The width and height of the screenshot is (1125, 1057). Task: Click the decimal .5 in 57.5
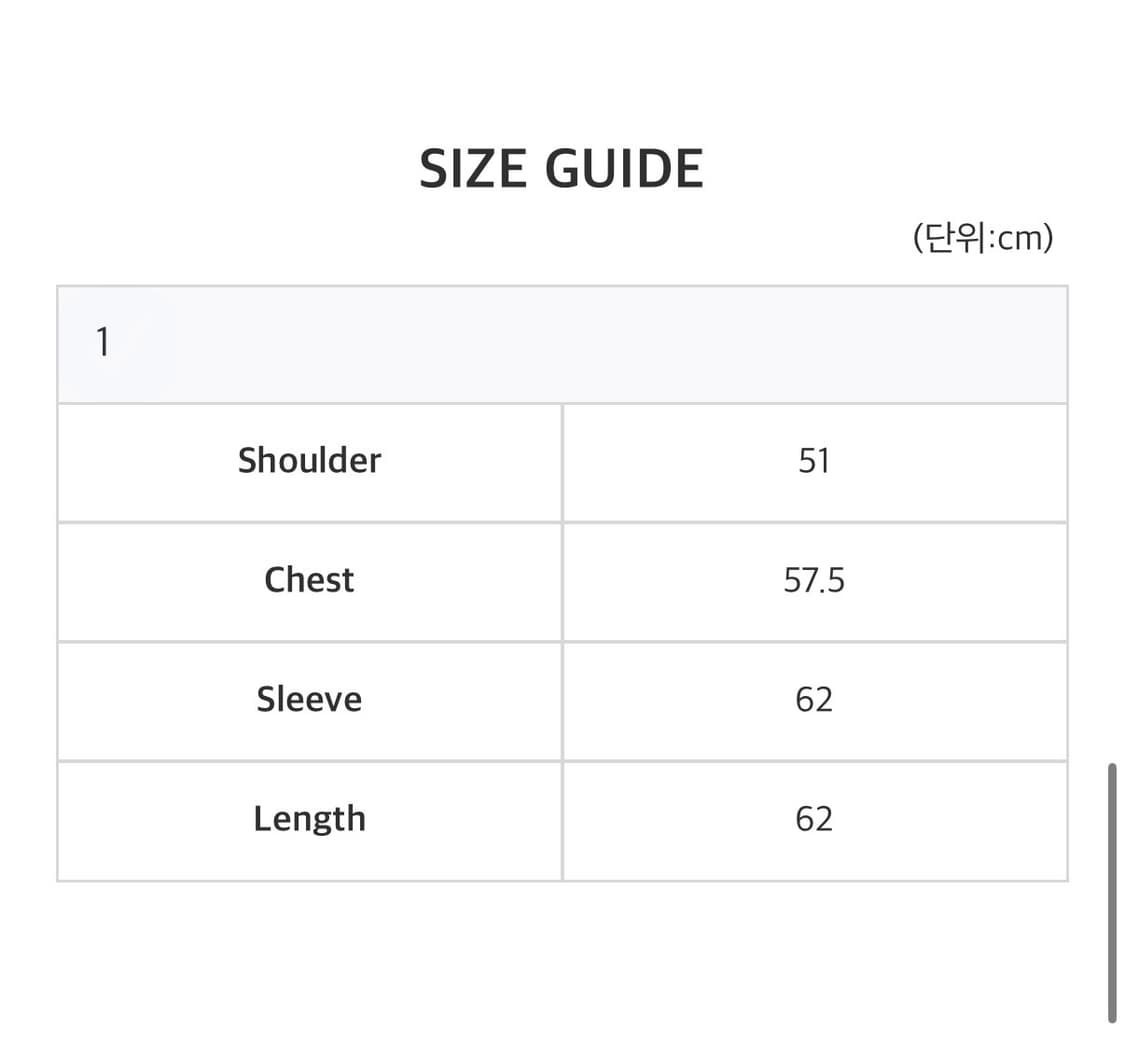point(832,580)
